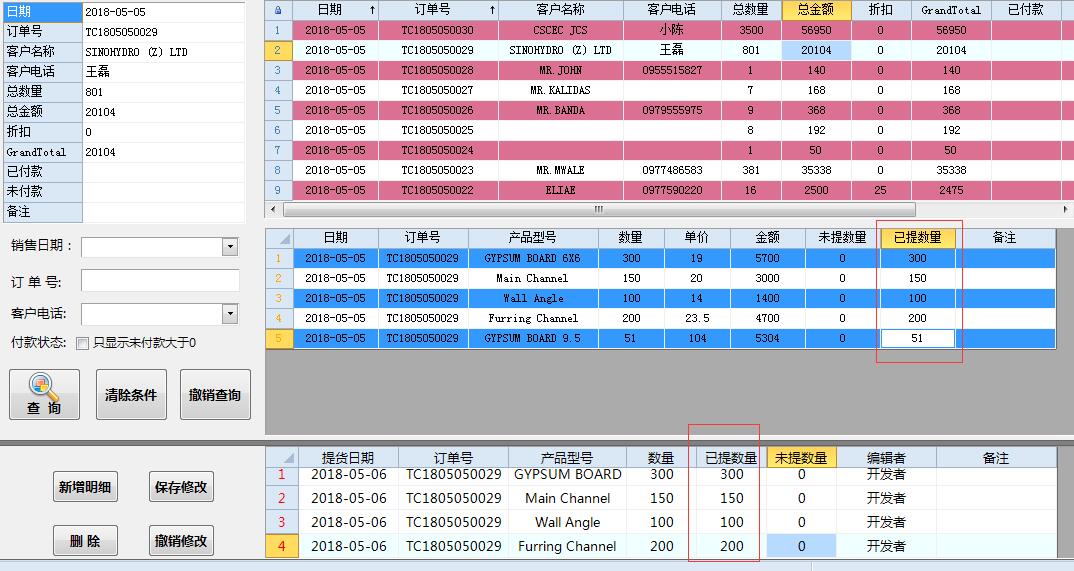Open the 客户电话 filter dropdown
This screenshot has height=571, width=1074.
230,314
